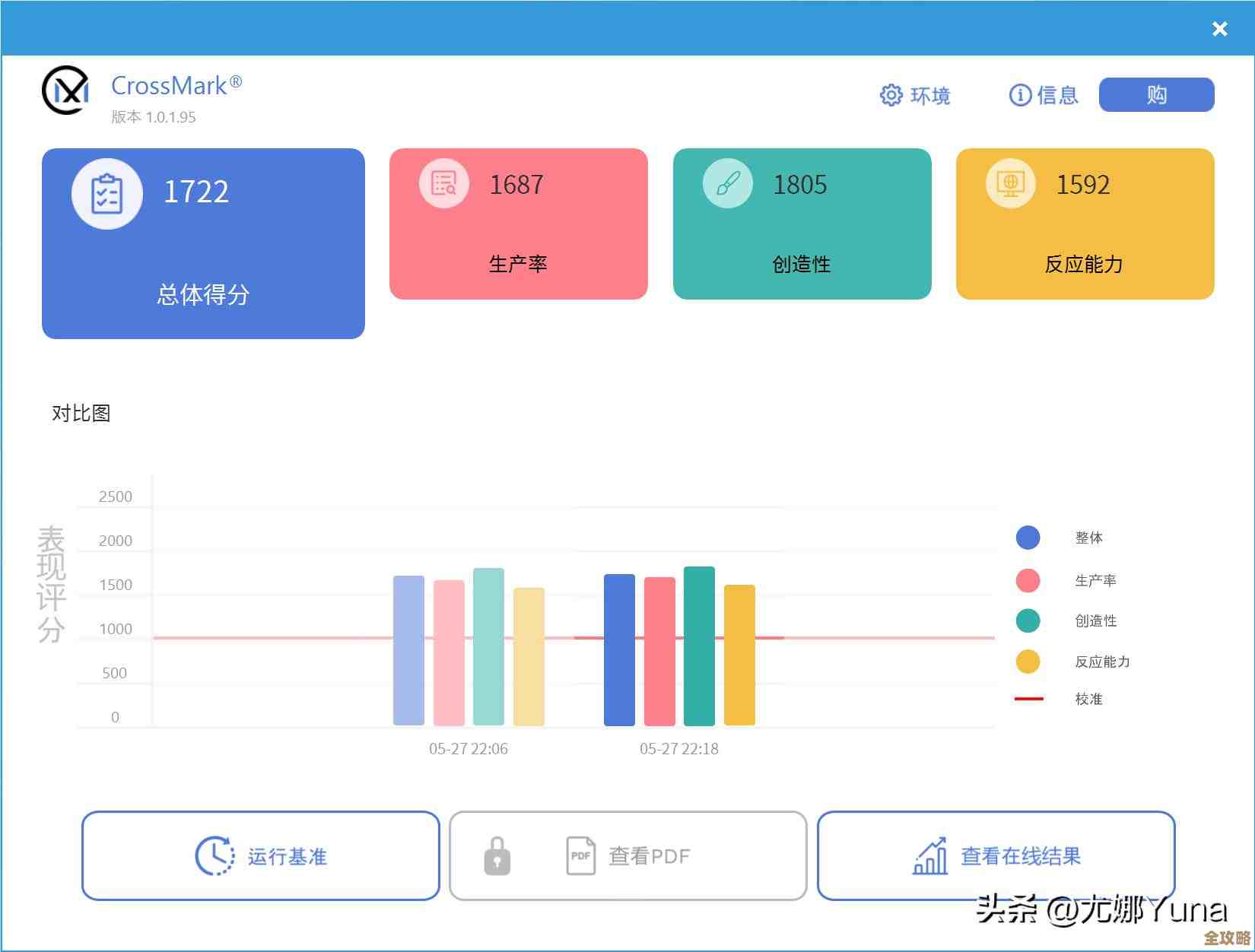Select the yellow 反应能力 legend color dot

pyautogui.click(x=1028, y=661)
